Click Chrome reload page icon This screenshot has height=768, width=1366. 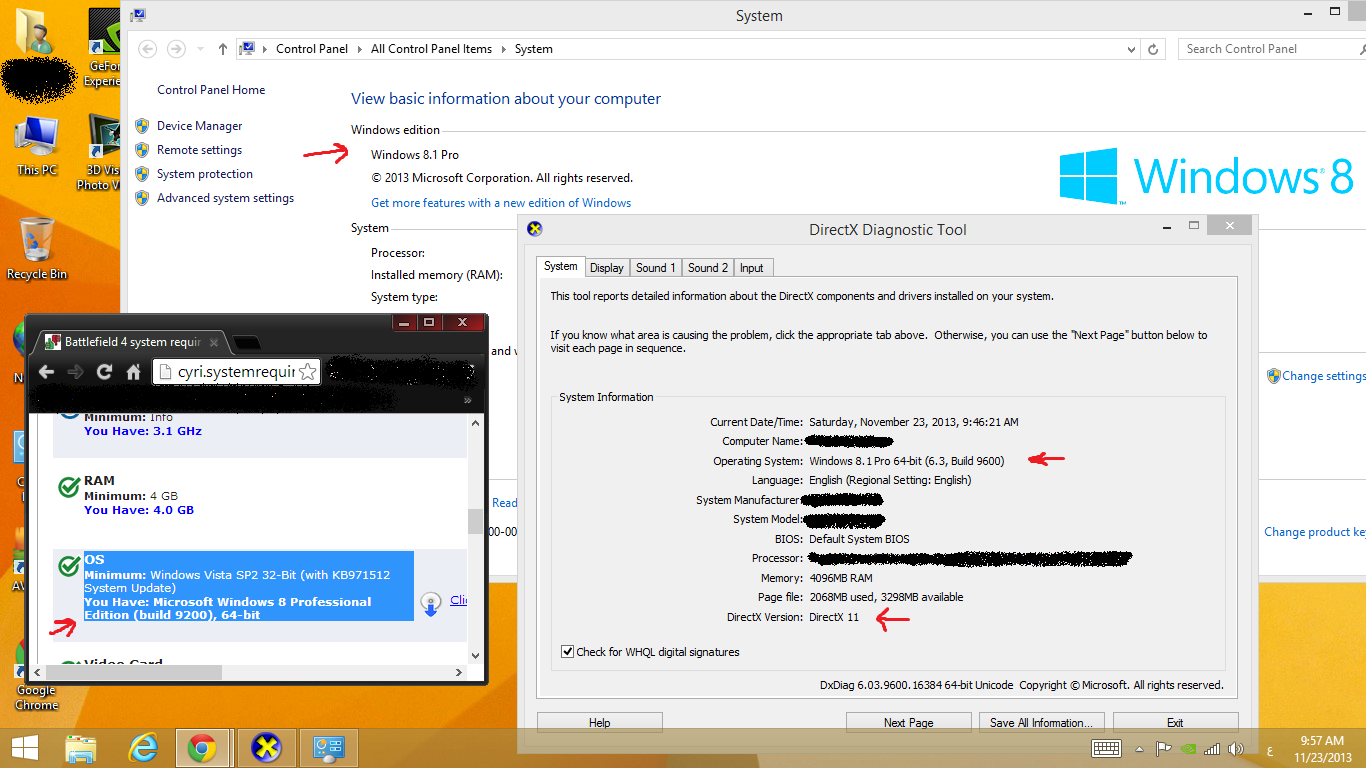click(x=104, y=372)
